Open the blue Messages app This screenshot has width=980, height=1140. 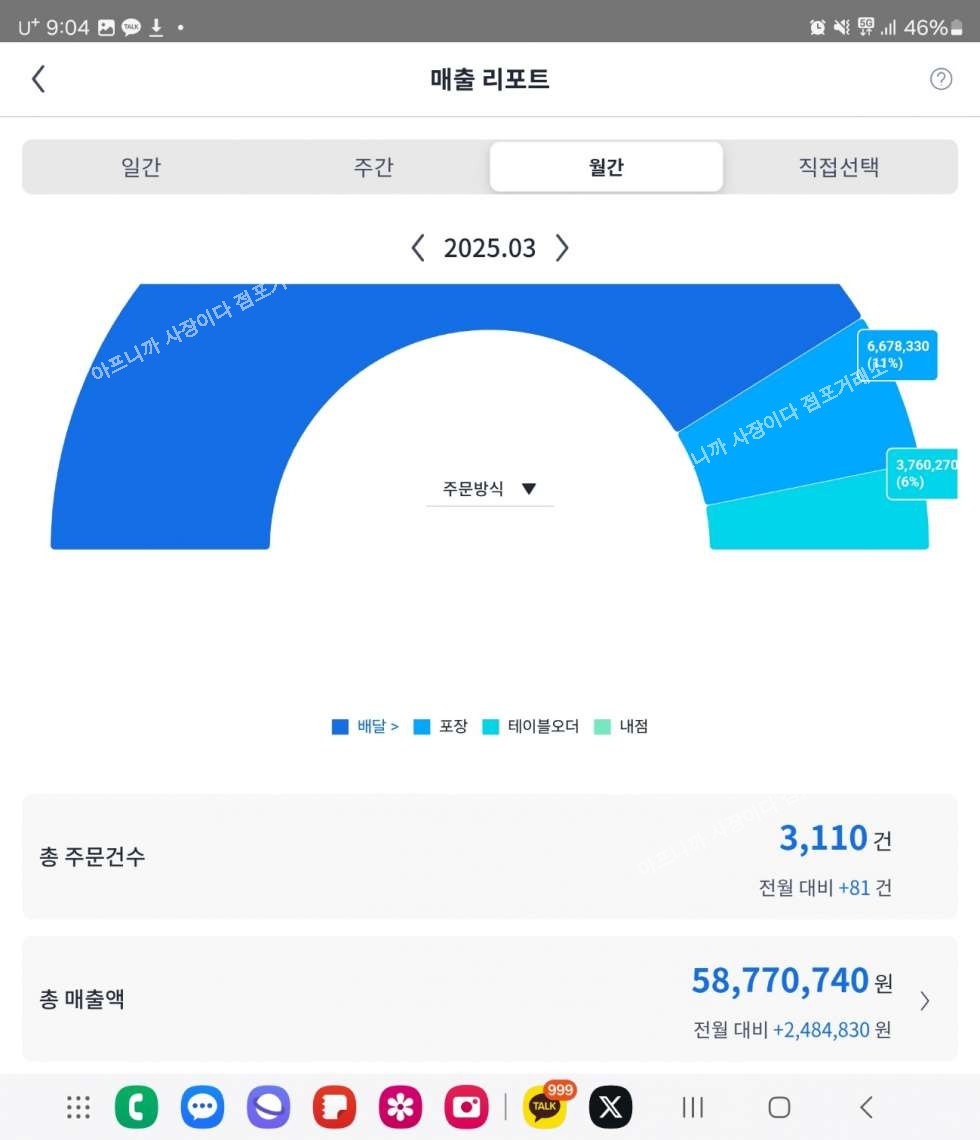(202, 1107)
